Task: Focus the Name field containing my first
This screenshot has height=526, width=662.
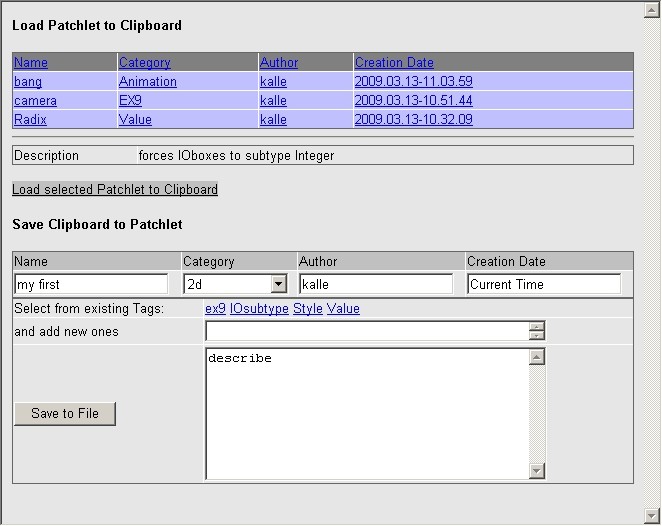Action: tap(91, 284)
